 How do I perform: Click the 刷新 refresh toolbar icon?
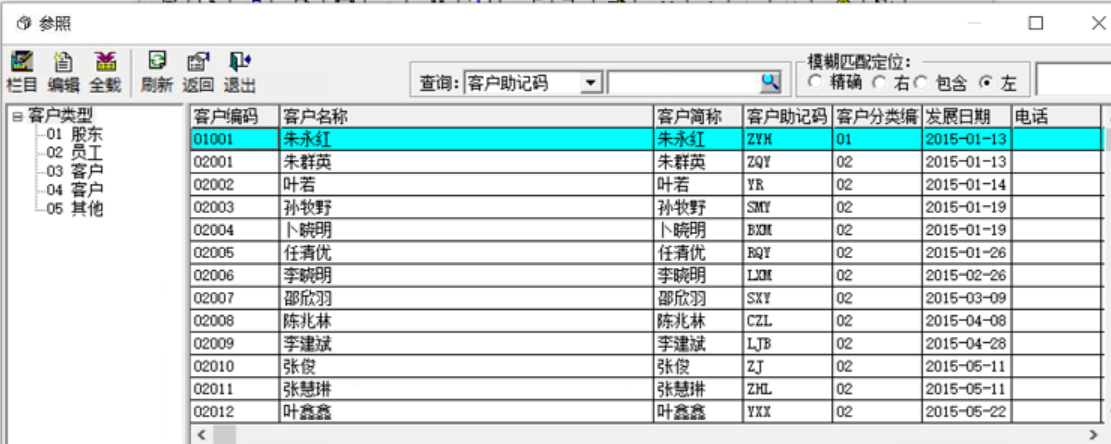[x=157, y=72]
